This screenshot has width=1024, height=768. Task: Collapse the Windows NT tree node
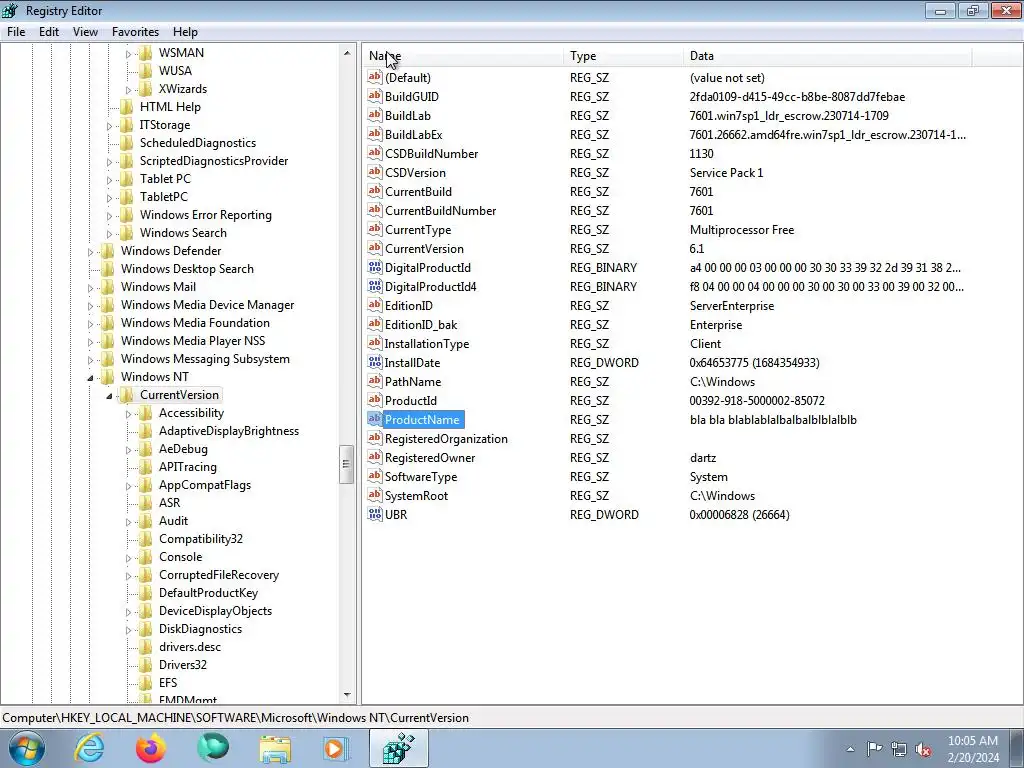[91, 377]
